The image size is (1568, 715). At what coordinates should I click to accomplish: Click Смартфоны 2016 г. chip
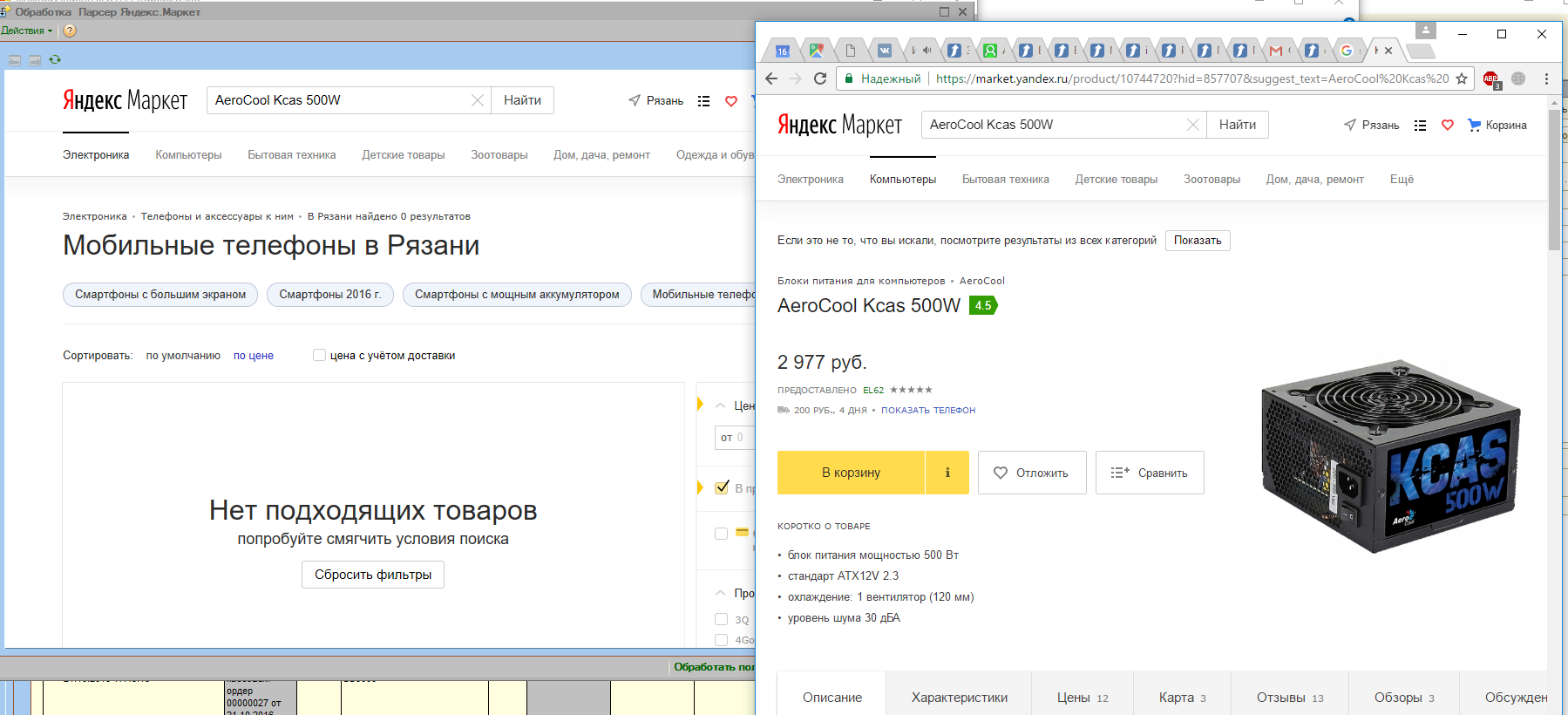pos(330,295)
